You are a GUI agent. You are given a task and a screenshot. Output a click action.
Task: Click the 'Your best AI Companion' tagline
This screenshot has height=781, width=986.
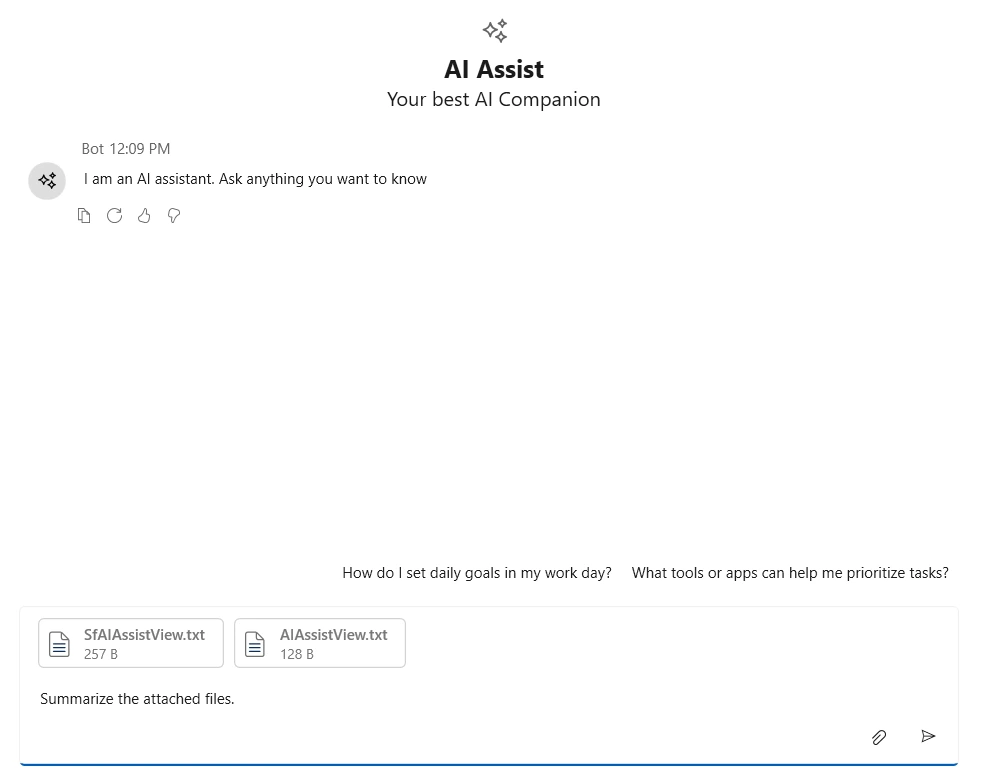point(493,99)
